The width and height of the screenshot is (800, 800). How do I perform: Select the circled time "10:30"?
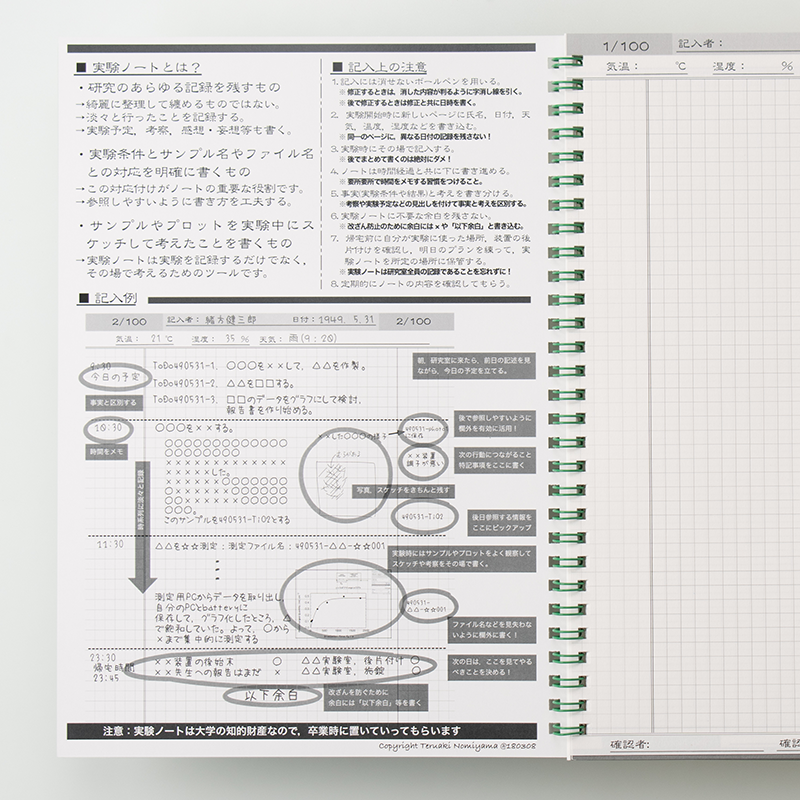pos(108,428)
